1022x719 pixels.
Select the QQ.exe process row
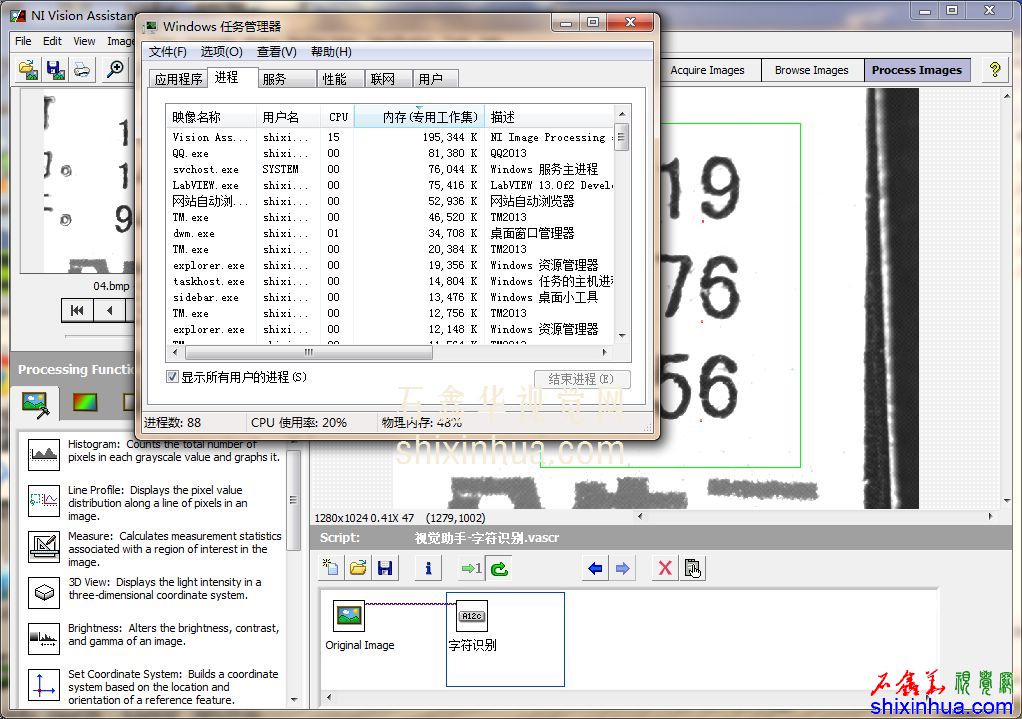coord(390,153)
